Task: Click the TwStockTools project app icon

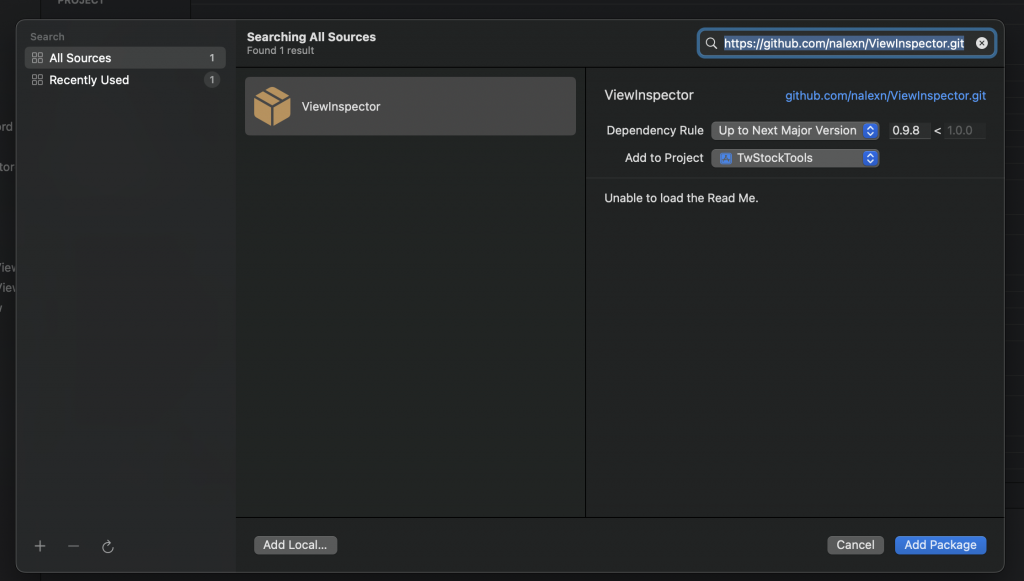Action: click(x=725, y=158)
